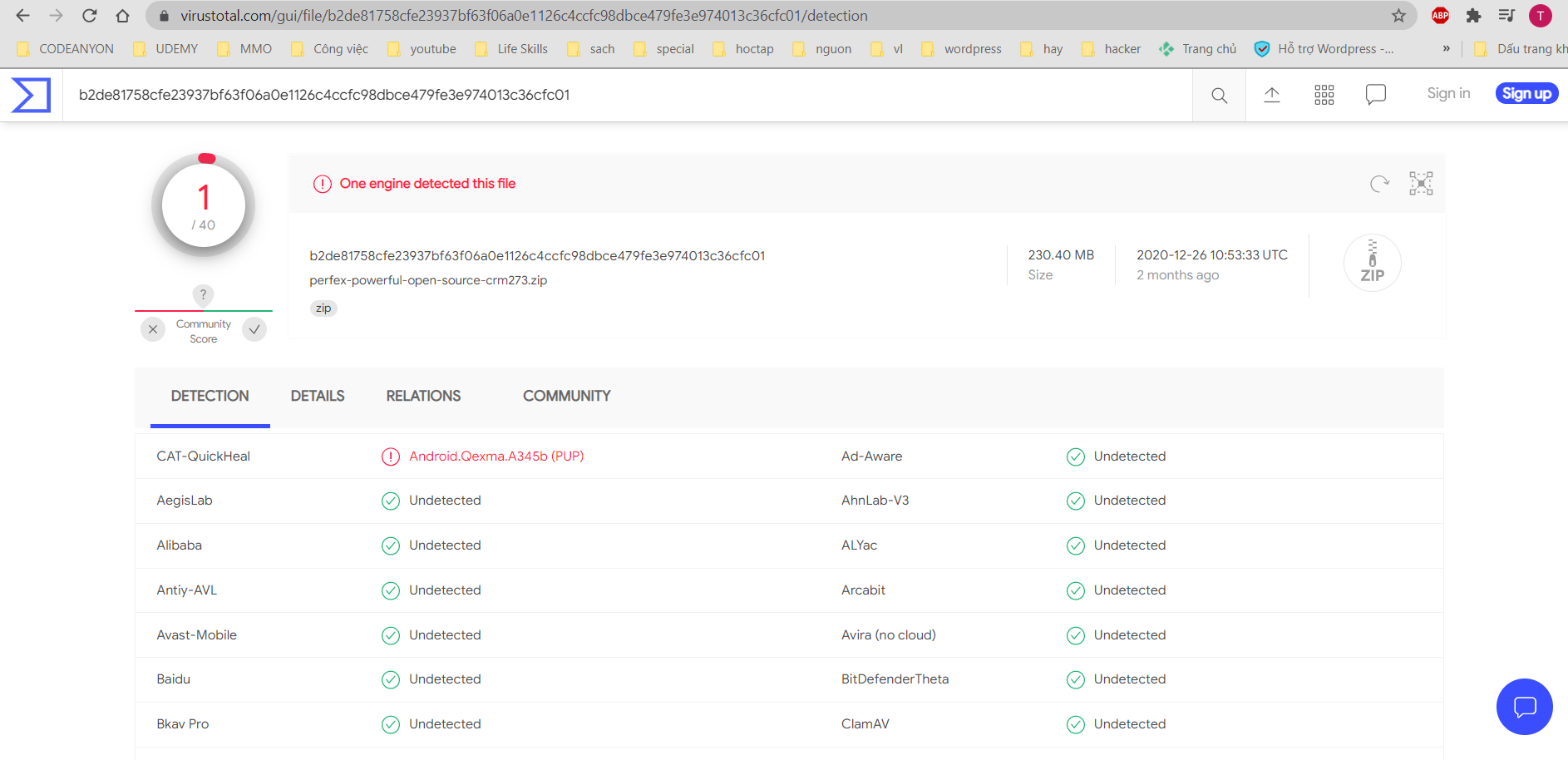Click the upload file icon
1568x760 pixels.
(1271, 95)
